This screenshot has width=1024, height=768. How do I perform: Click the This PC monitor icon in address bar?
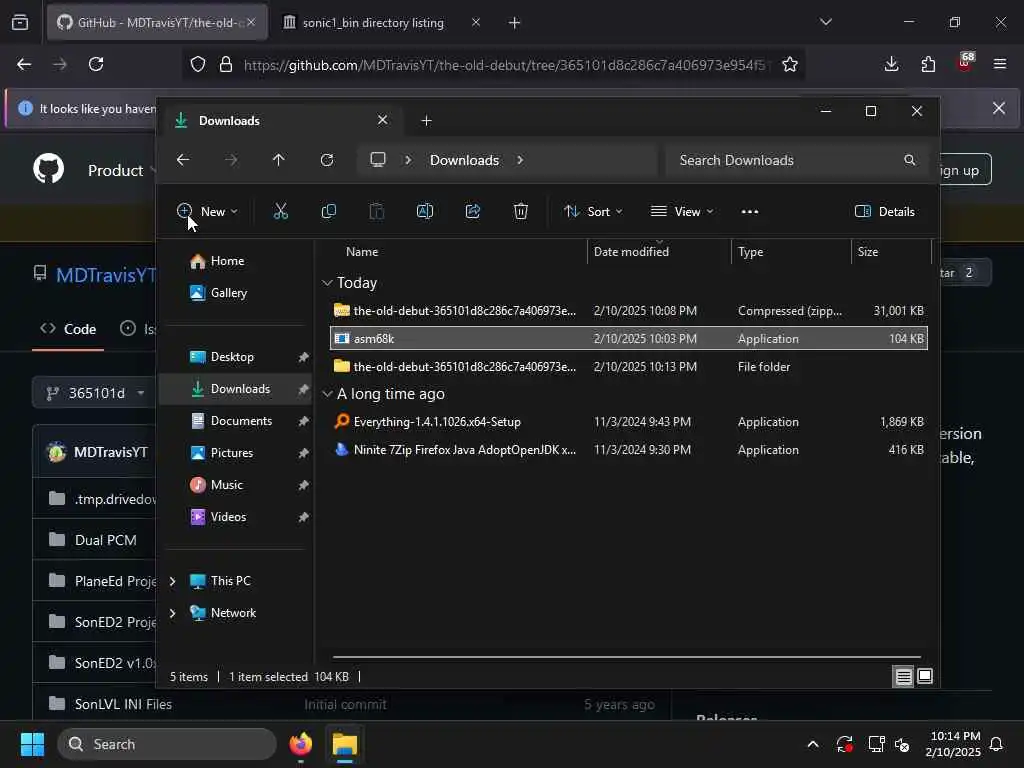[x=377, y=160]
